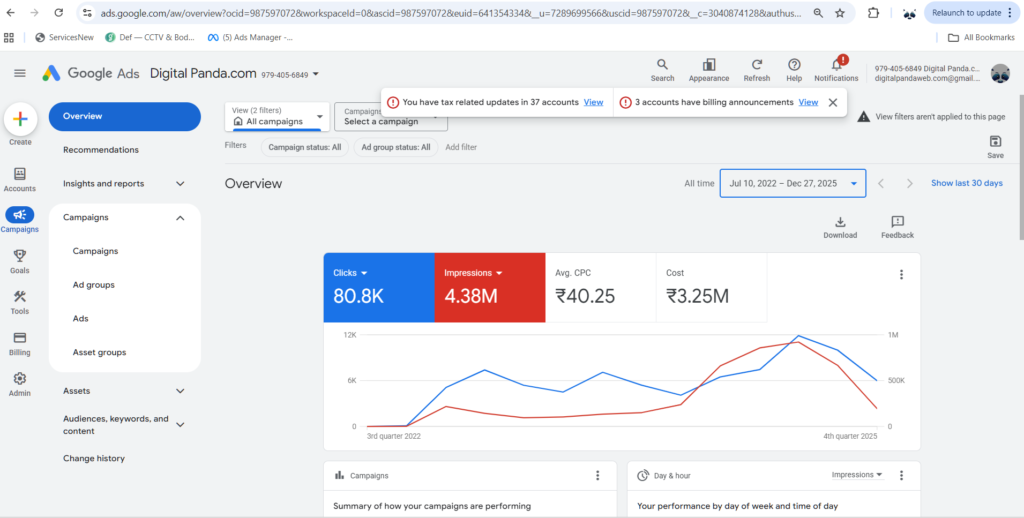
Task: Click Show last 30 days link
Action: coord(966,183)
